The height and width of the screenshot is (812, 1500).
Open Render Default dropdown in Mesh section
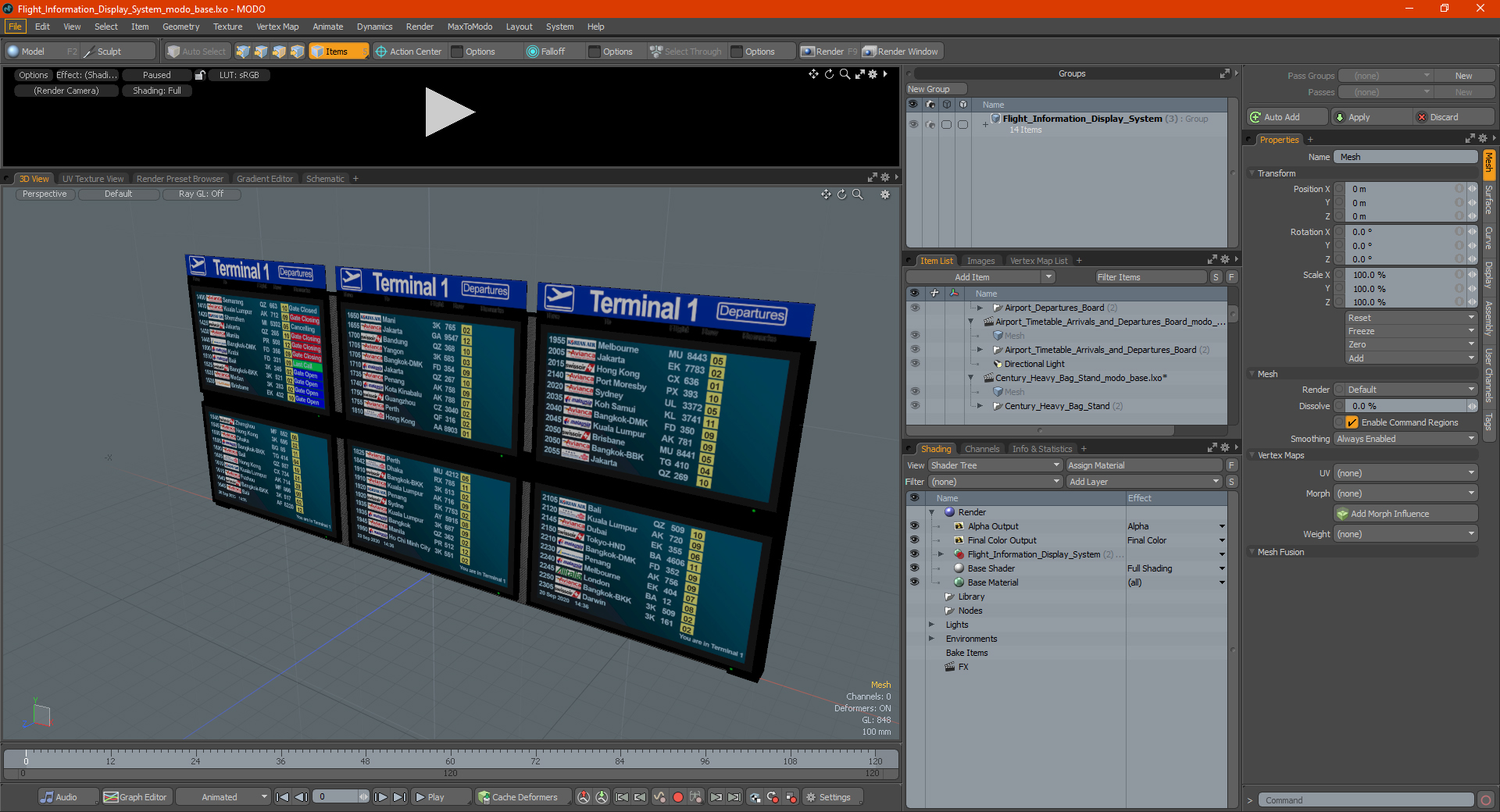(1405, 390)
